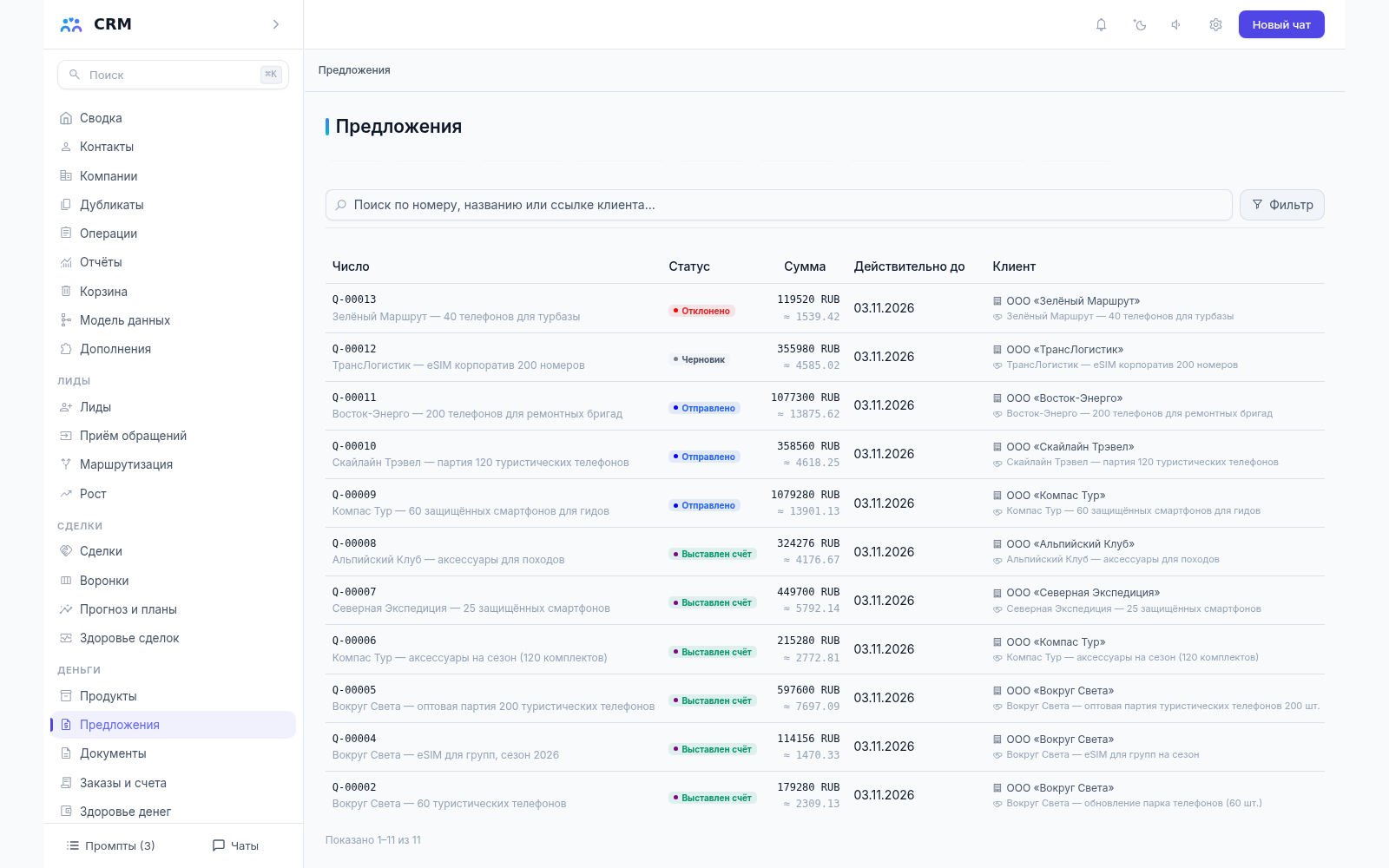This screenshot has height=868, width=1389.
Task: Click Воронки icon in sidebar
Action: (x=66, y=580)
